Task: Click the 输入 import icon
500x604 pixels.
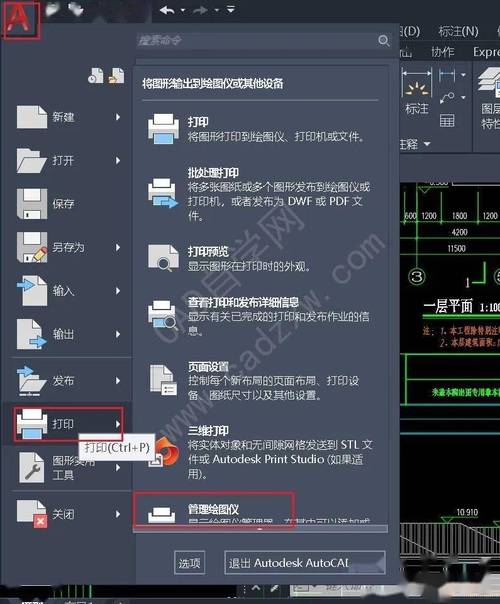Action: 32,290
